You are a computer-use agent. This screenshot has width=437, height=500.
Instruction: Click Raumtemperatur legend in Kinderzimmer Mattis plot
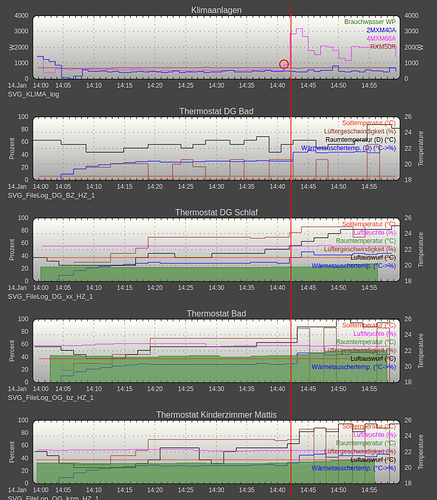366,443
